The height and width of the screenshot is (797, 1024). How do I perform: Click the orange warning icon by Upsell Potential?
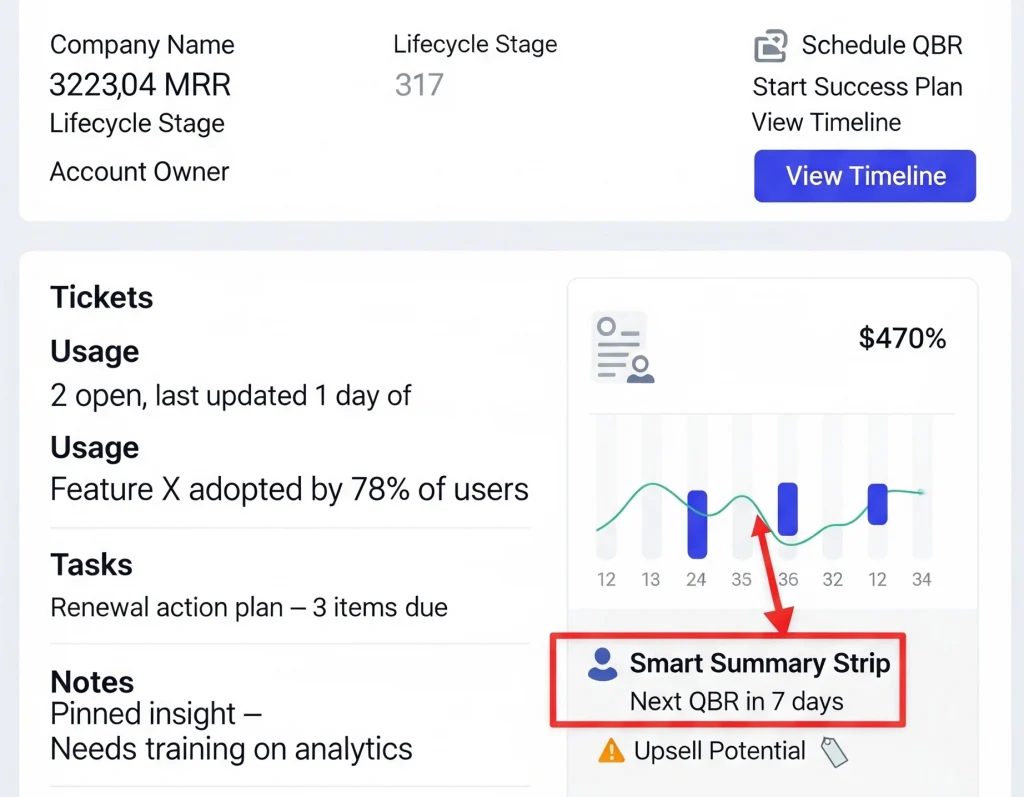611,751
